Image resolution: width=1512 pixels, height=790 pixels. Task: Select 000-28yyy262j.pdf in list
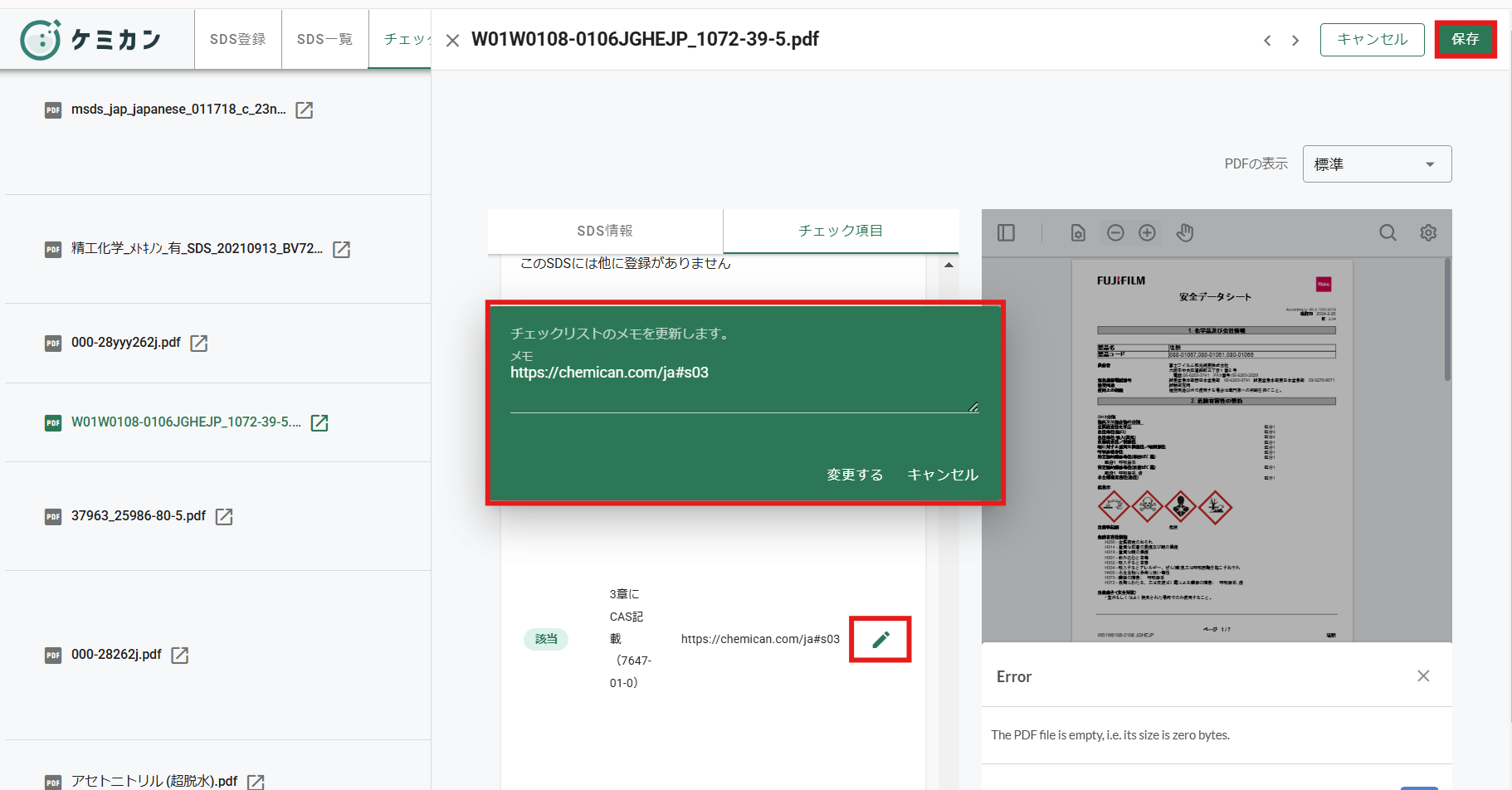pos(126,342)
